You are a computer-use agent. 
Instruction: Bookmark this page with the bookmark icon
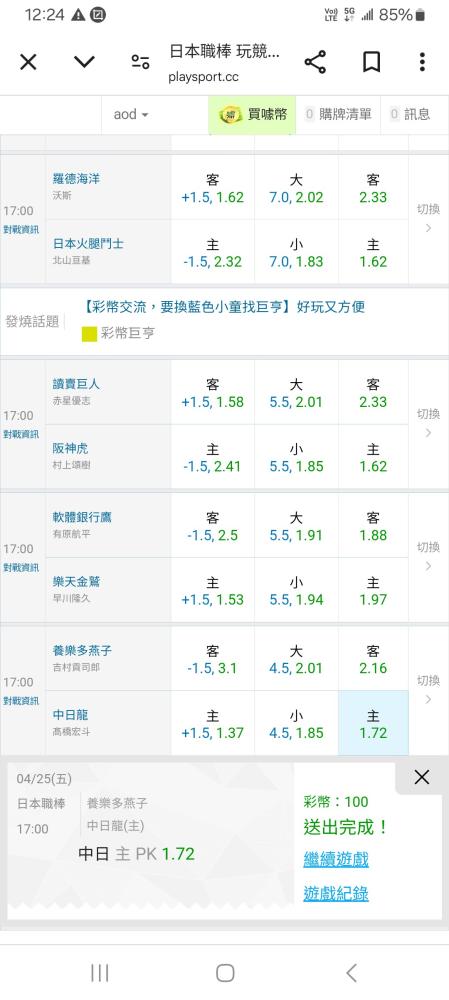coord(371,62)
